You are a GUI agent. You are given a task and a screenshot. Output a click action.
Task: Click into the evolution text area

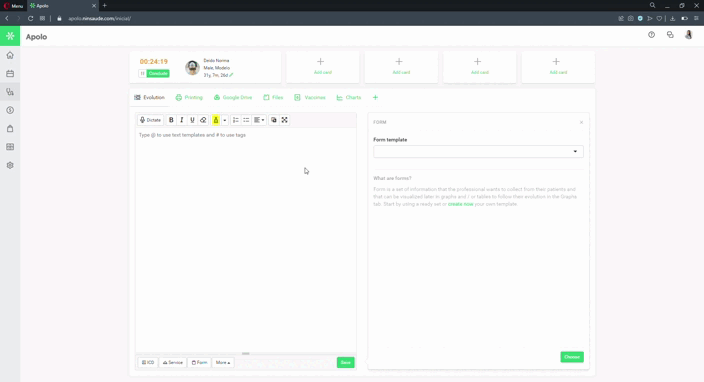tap(246, 240)
